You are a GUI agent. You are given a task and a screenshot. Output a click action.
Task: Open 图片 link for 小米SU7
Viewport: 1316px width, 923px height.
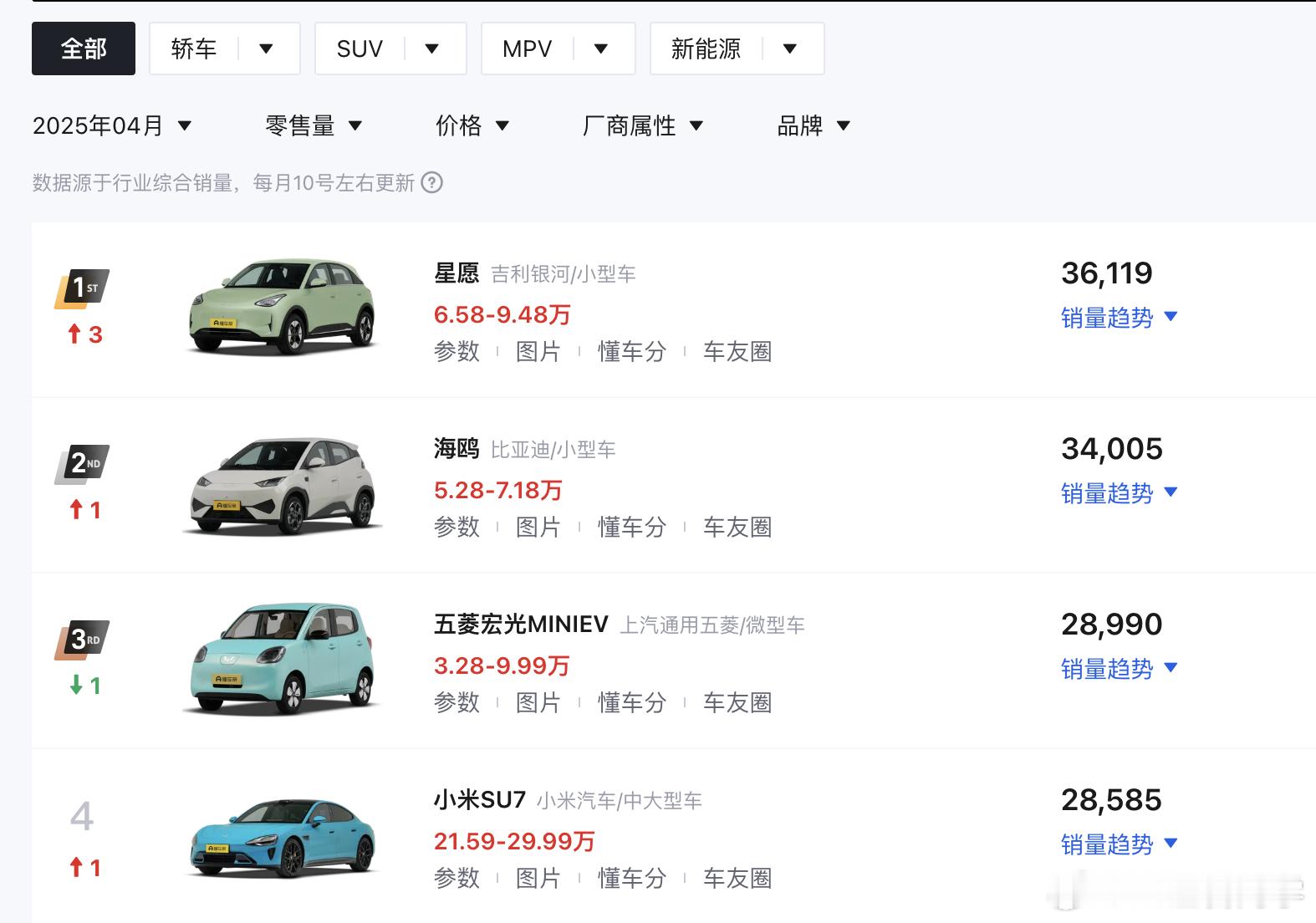[538, 879]
